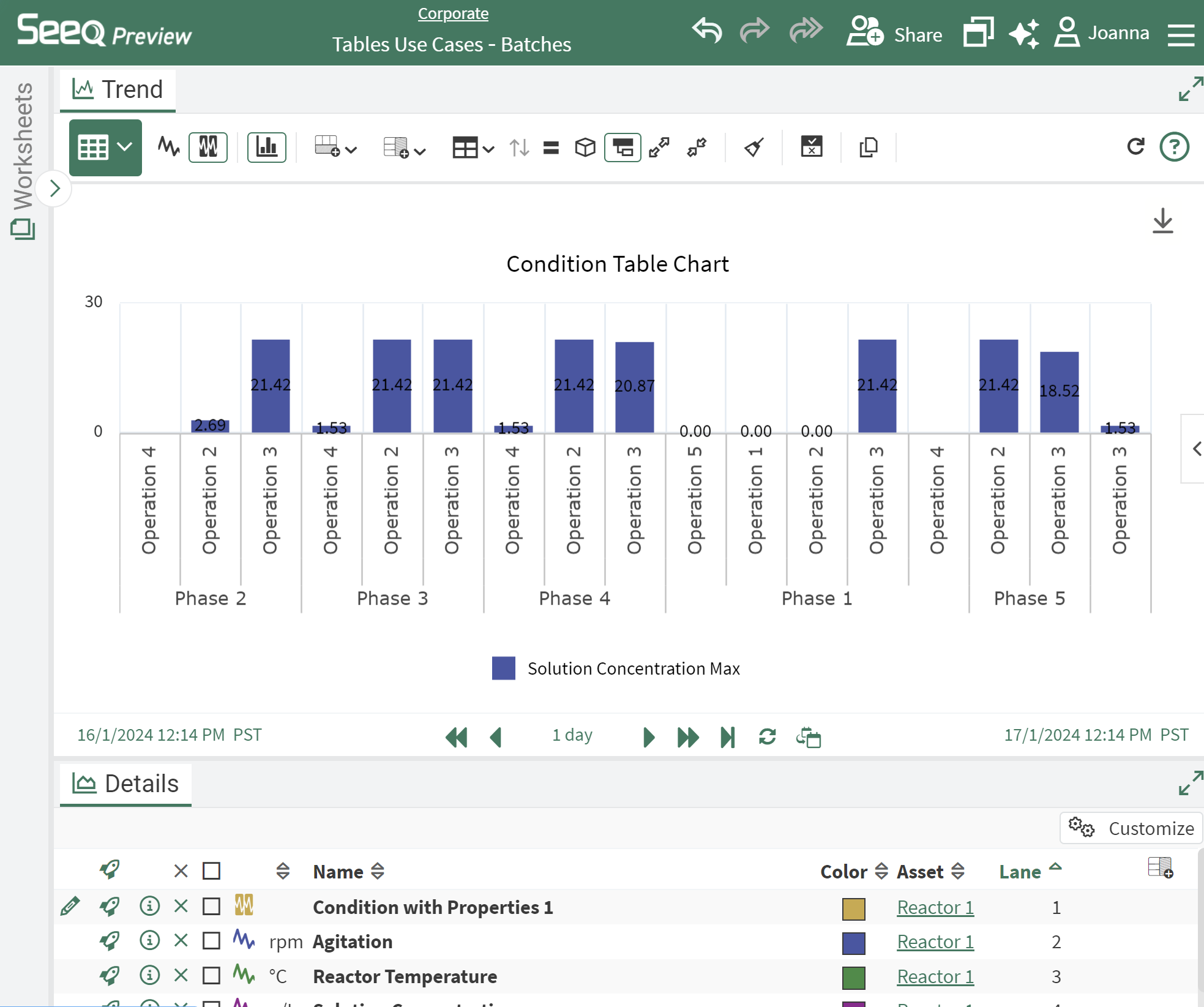This screenshot has height=1007, width=1204.
Task: Click the yellow color swatch for Condition
Action: click(853, 909)
